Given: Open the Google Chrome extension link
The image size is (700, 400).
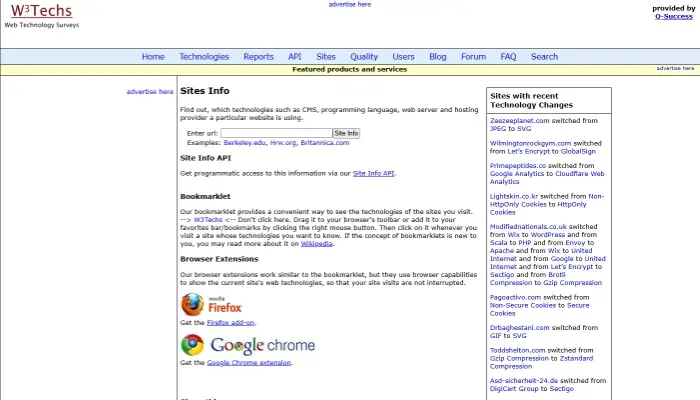Looking at the screenshot, I should 250,363.
